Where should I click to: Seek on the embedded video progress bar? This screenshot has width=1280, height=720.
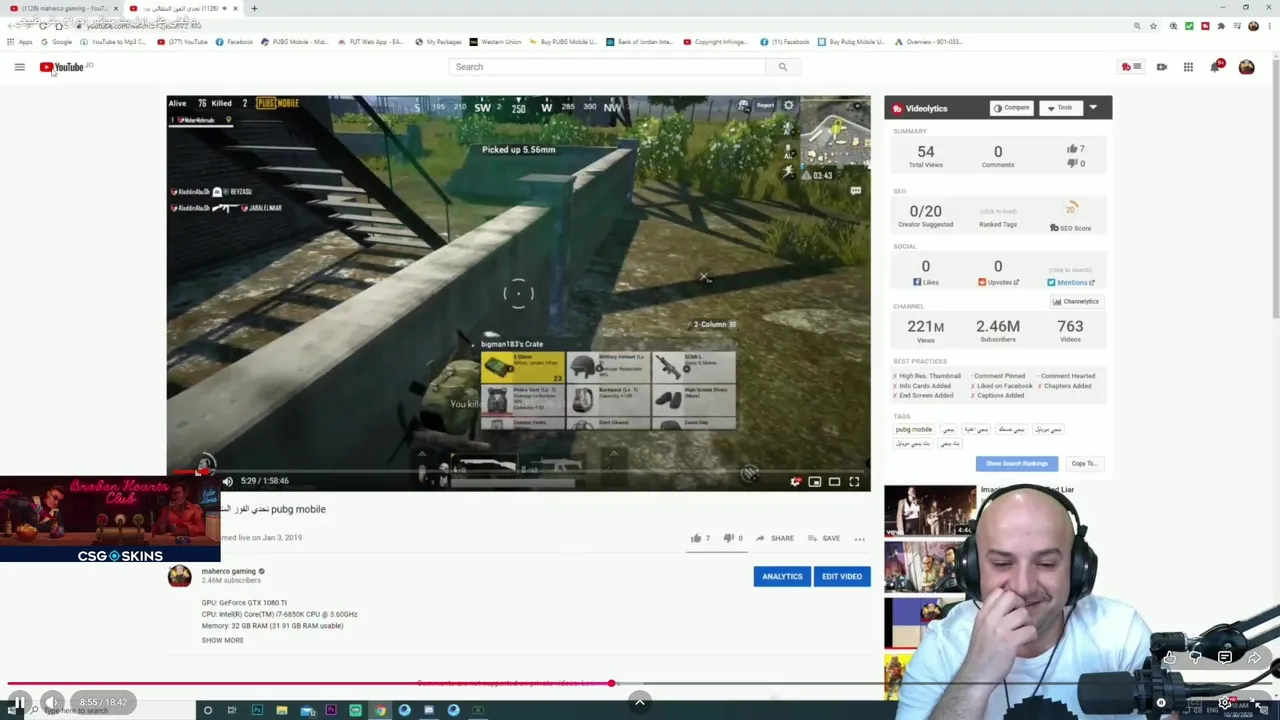click(x=518, y=470)
